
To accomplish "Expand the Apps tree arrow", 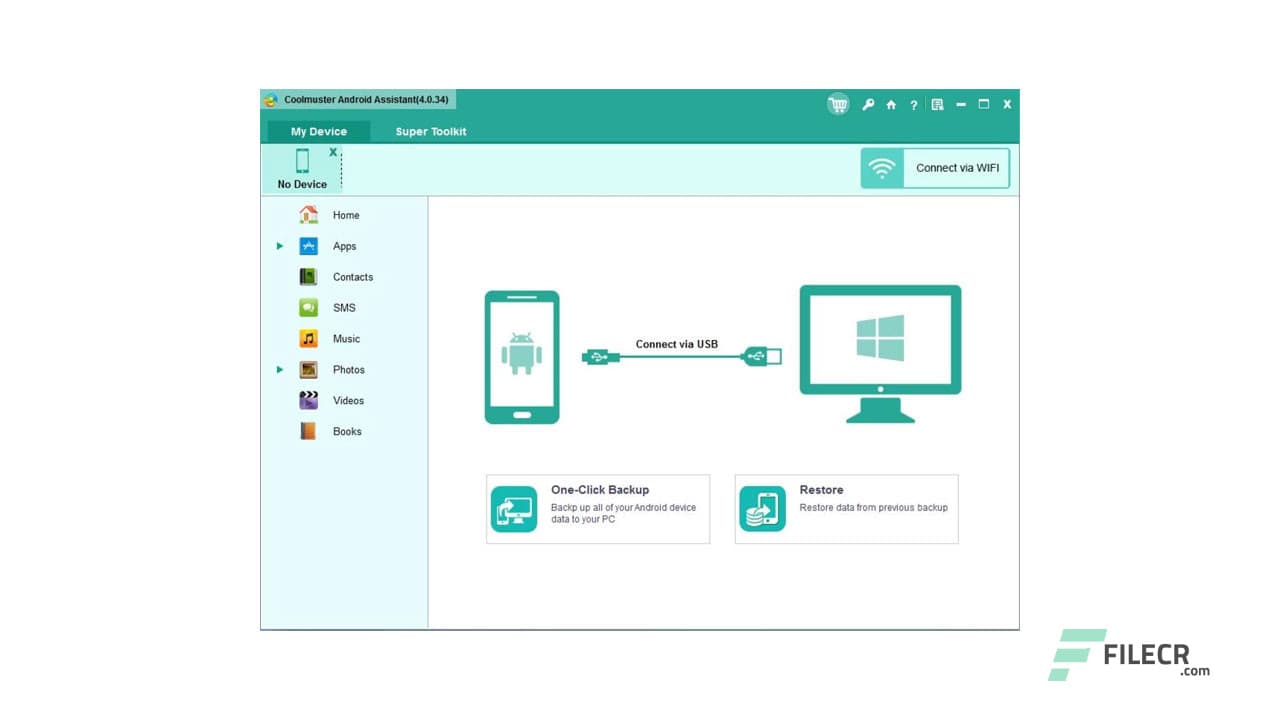I will (280, 246).
